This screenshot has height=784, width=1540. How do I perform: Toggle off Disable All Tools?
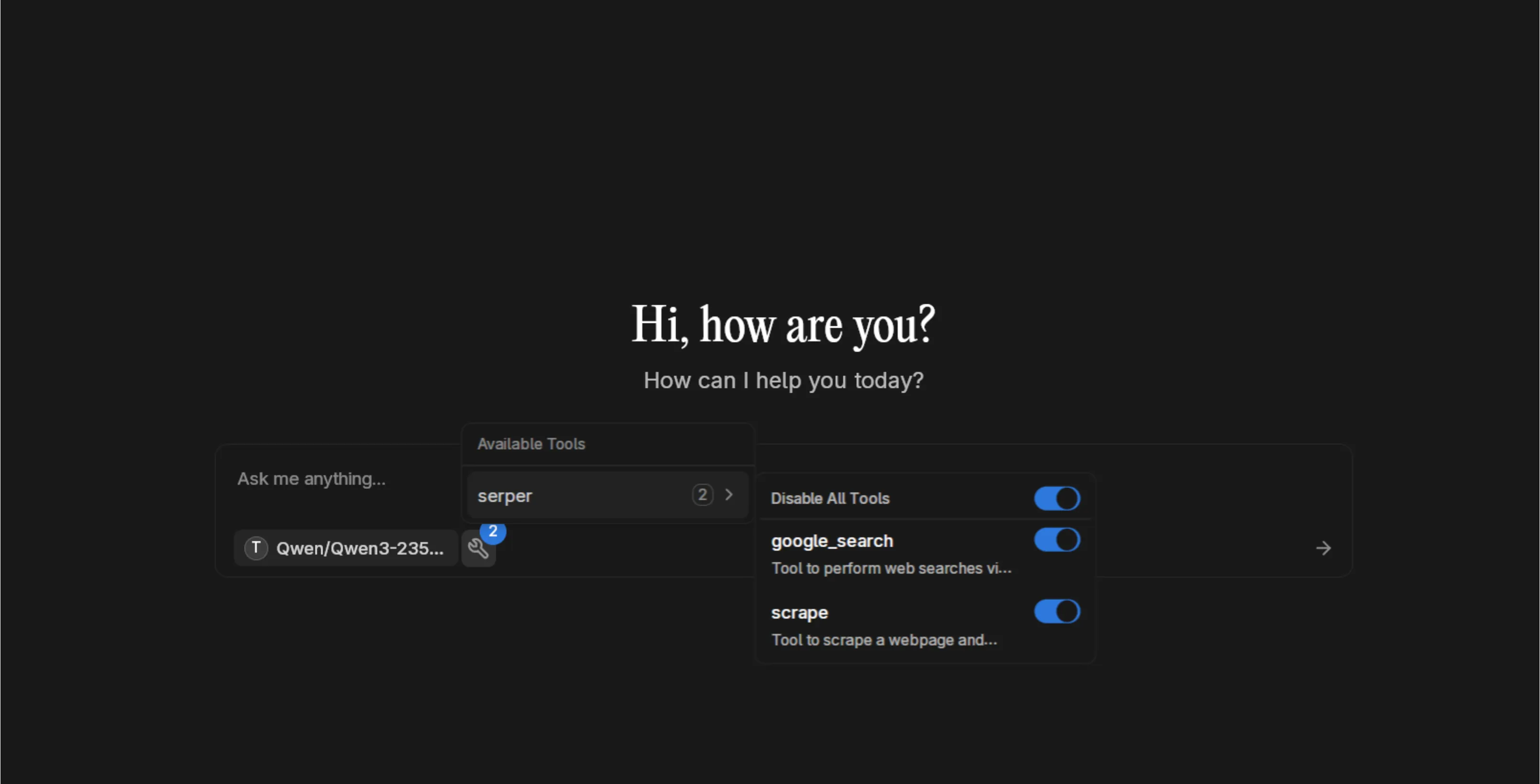pos(1057,498)
